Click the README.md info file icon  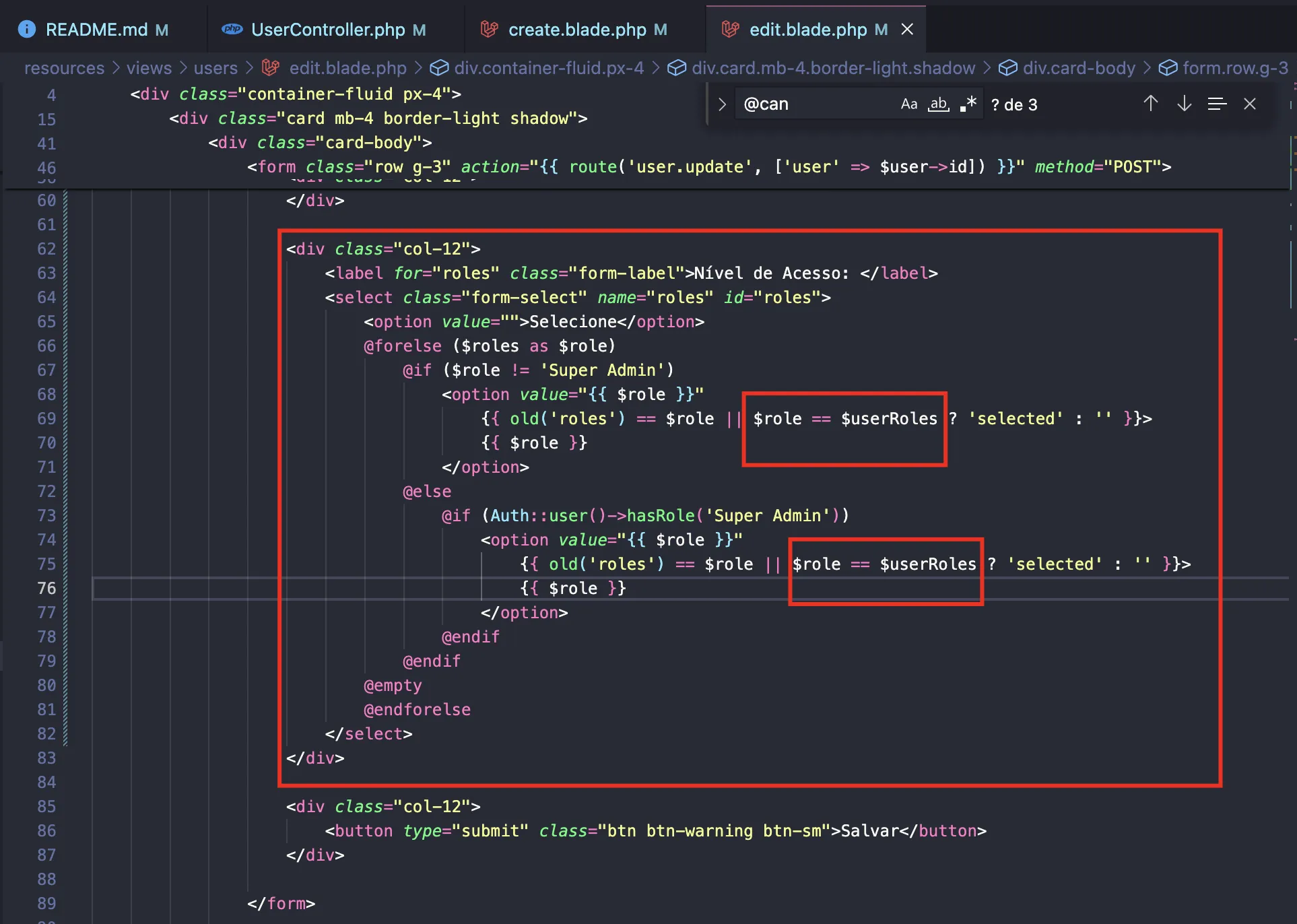pos(27,30)
